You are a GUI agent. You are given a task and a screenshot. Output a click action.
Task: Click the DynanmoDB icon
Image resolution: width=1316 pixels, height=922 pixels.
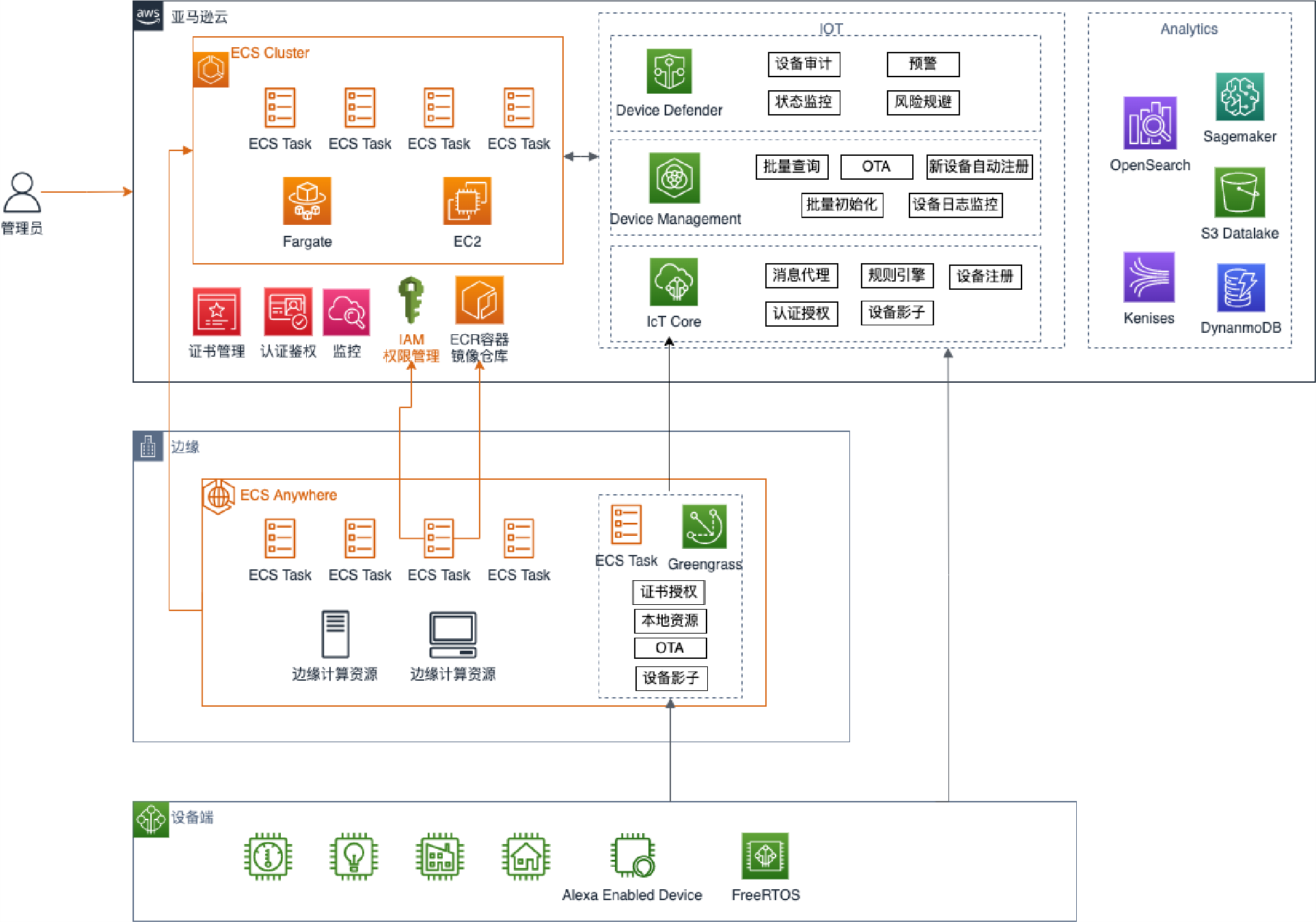pos(1240,288)
